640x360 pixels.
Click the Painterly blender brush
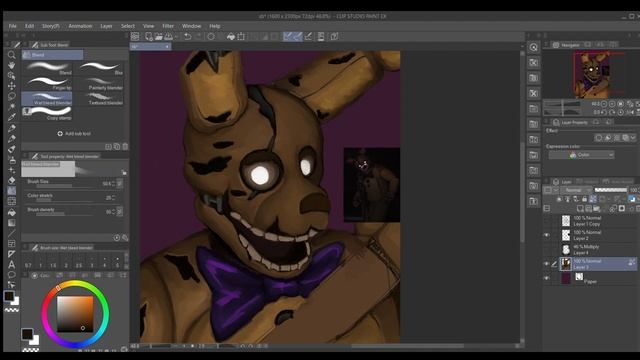click(x=99, y=84)
